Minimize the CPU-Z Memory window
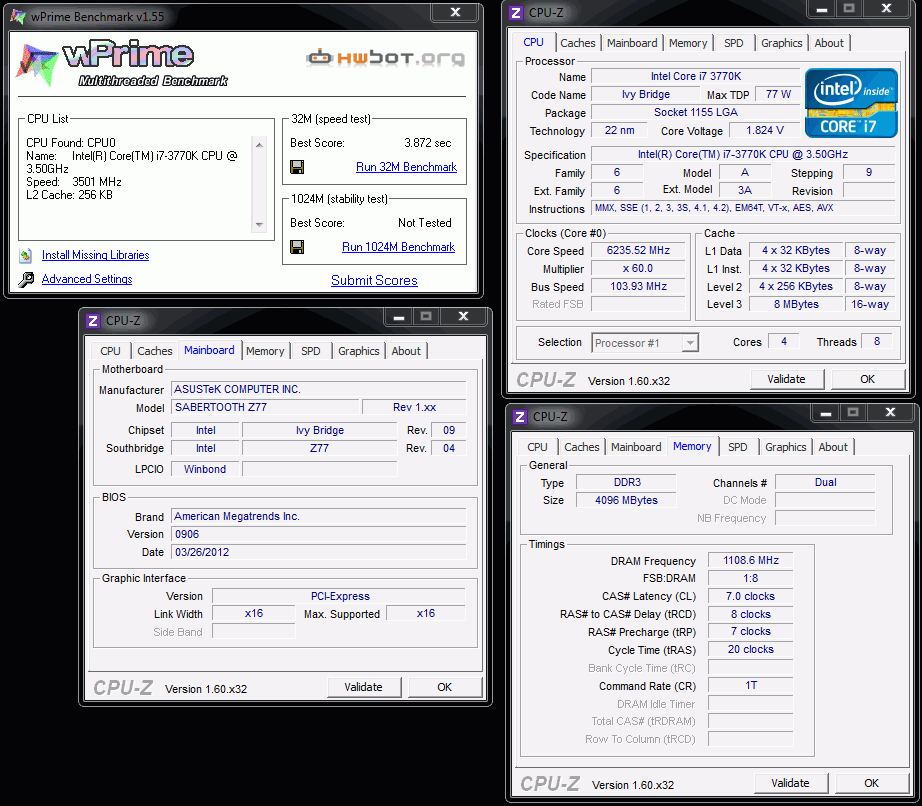This screenshot has width=922, height=806. tap(826, 413)
